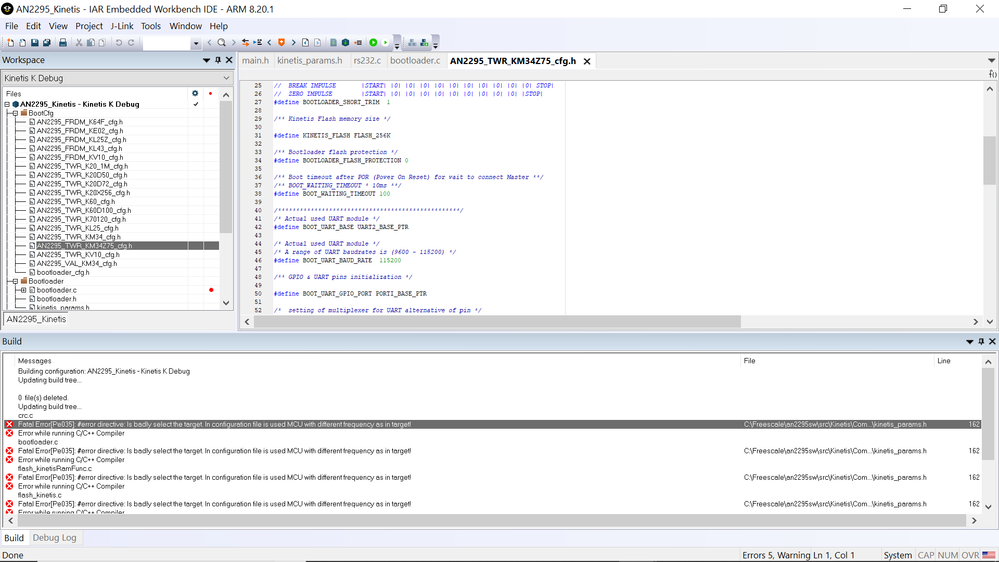Open Build panel window menu arrow

[x=970, y=342]
